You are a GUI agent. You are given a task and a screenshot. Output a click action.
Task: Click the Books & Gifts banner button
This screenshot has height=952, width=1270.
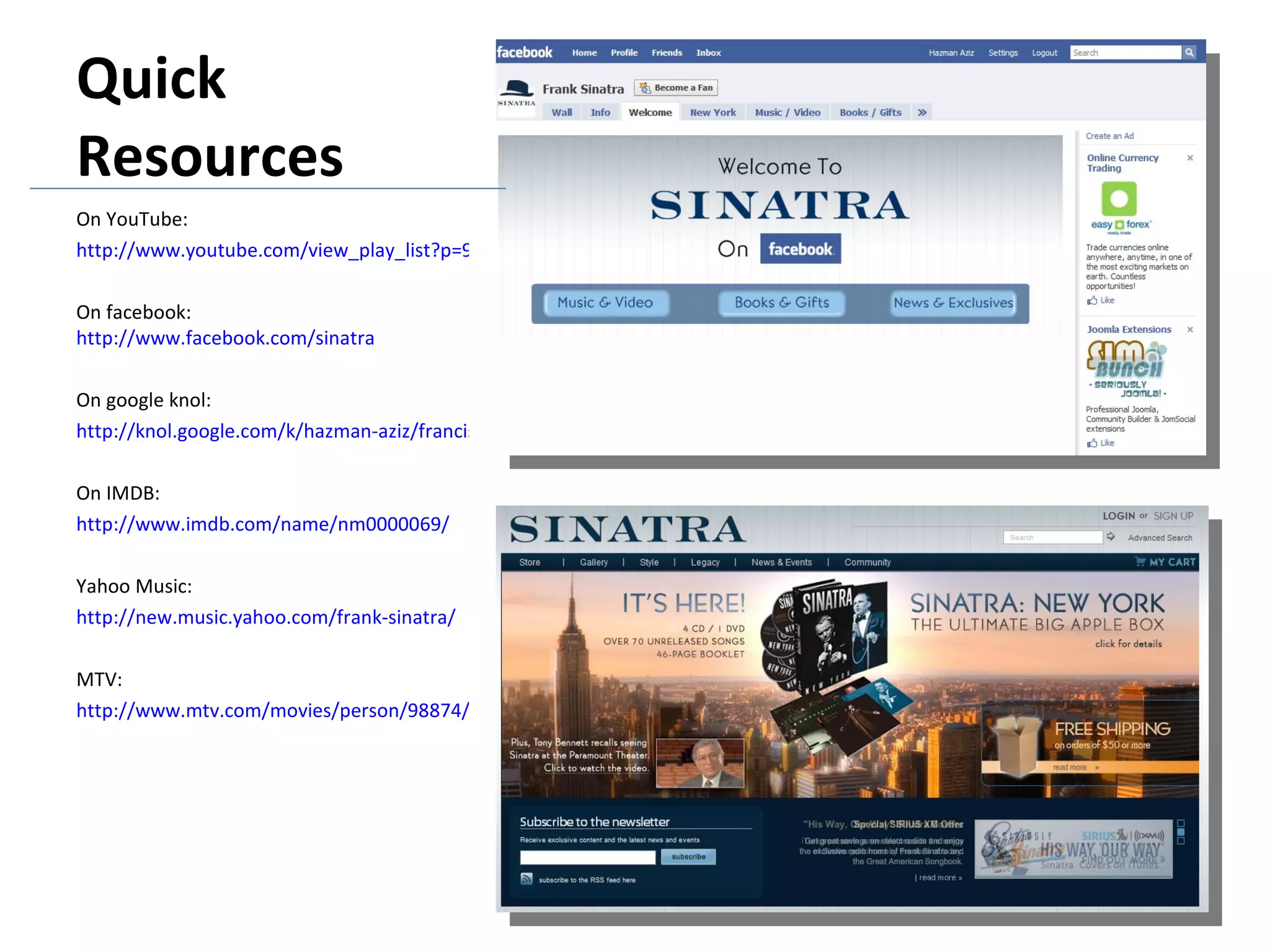coord(781,303)
